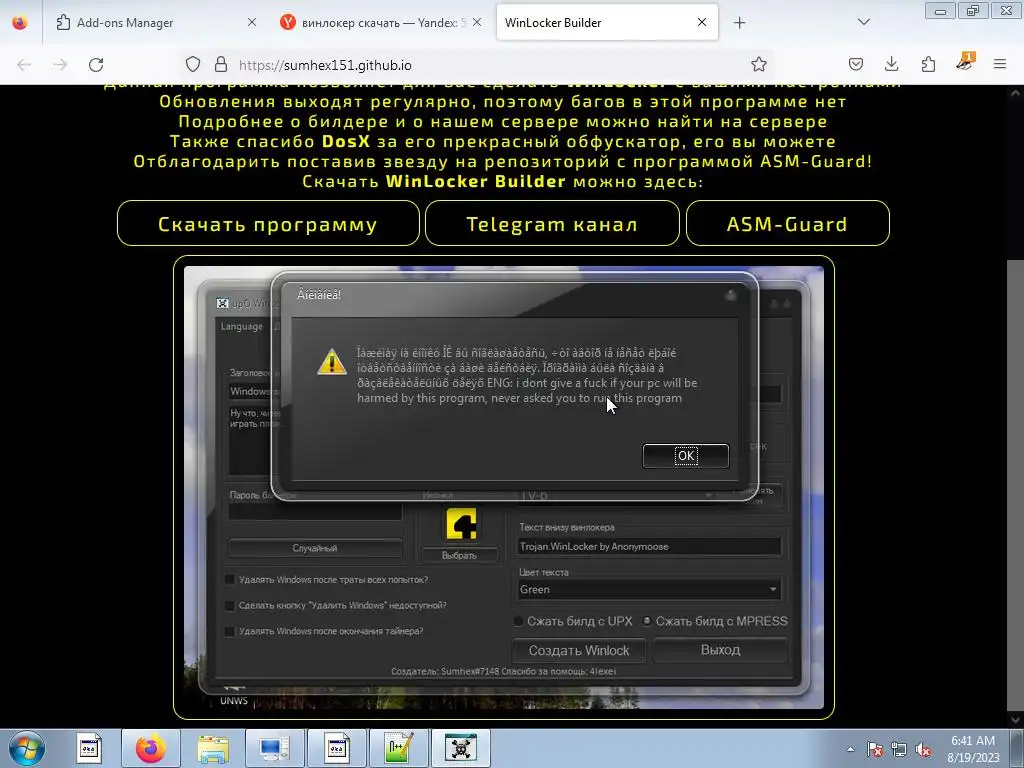Select the WinLocker Builder tab
The height and width of the screenshot is (768, 1024).
pyautogui.click(x=607, y=22)
